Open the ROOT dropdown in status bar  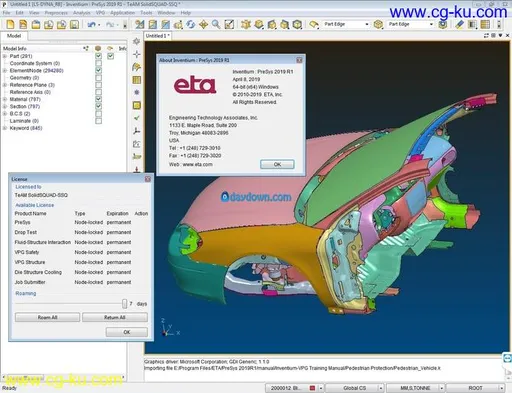click(501, 388)
